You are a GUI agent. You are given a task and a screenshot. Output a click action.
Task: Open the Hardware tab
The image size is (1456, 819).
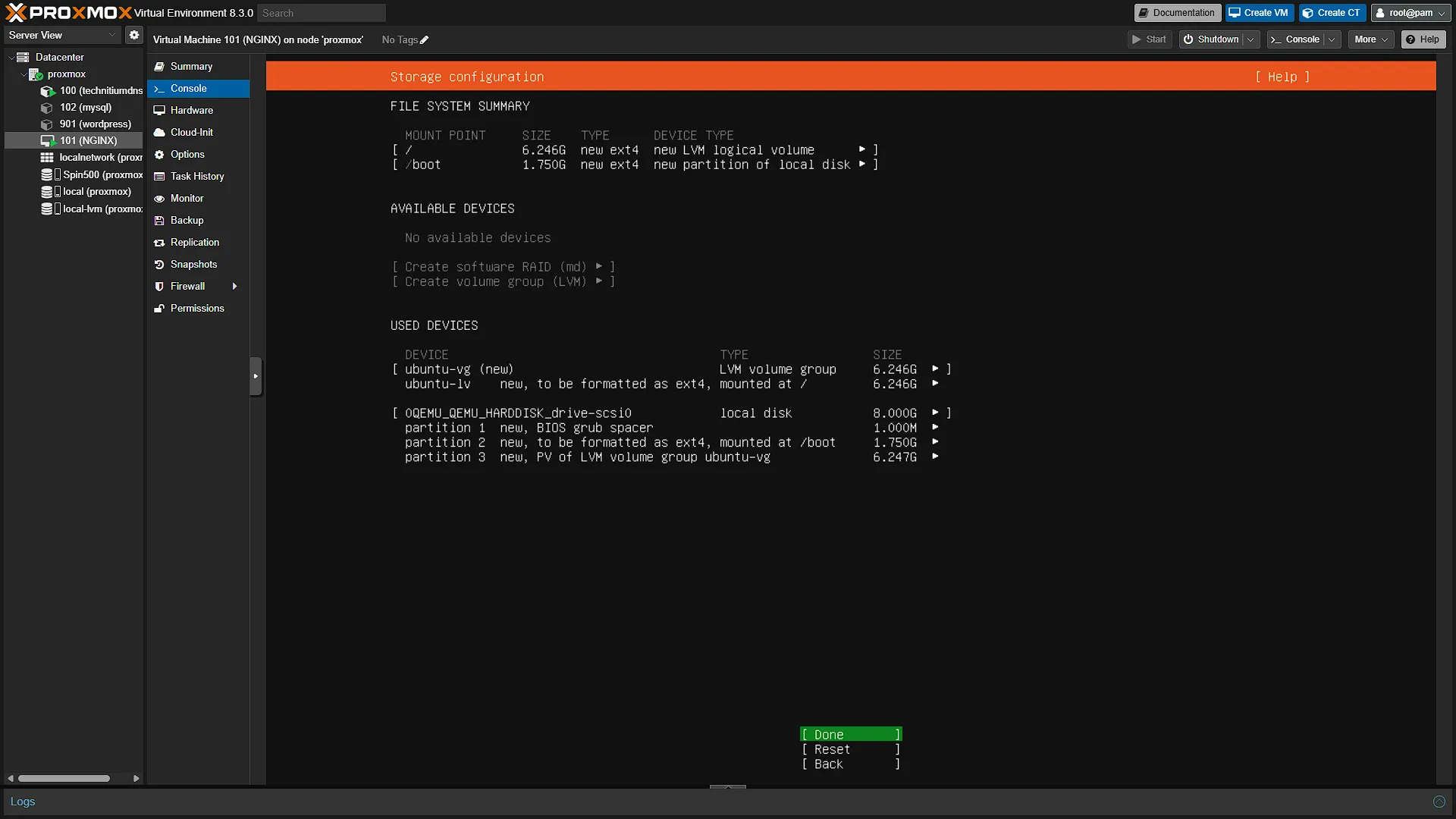point(198,111)
